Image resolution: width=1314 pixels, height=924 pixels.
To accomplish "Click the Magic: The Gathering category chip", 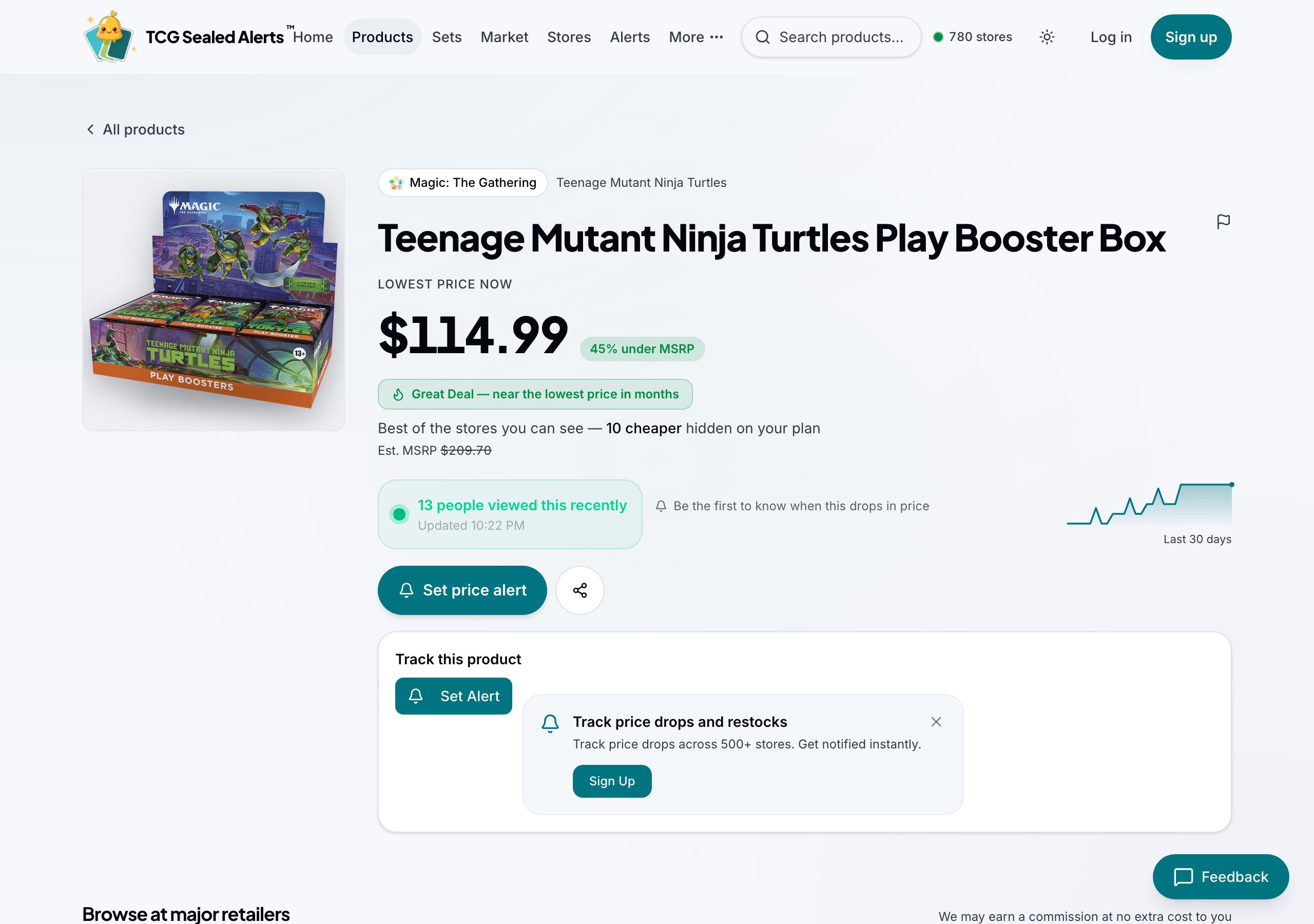I will click(x=462, y=183).
